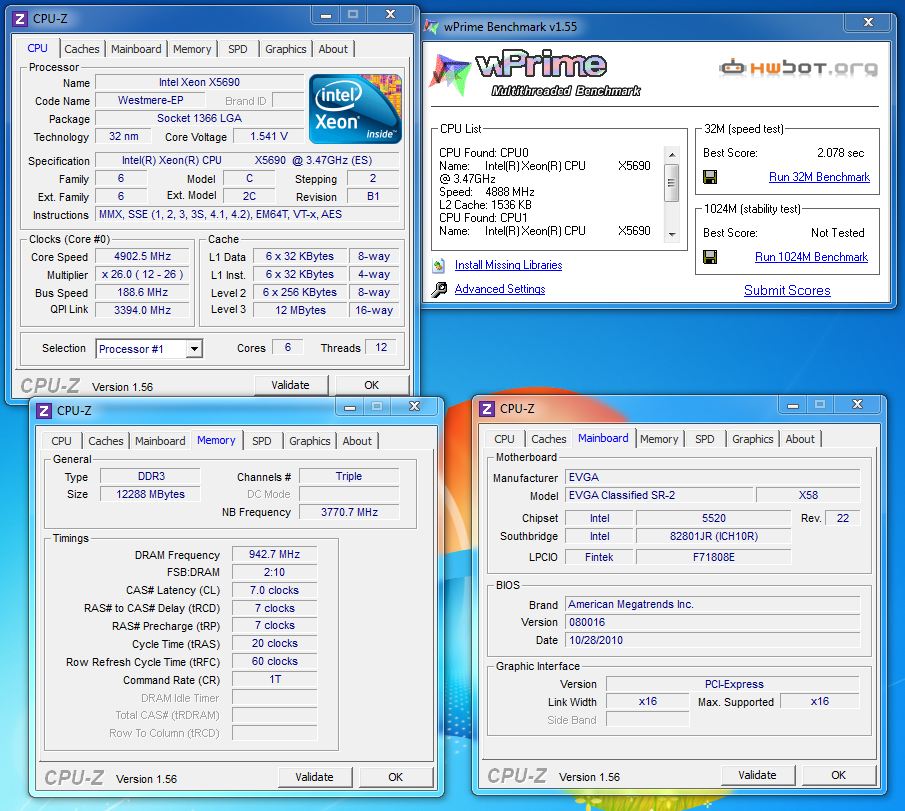Click the Bus Speed value 188.6 MHz
Image resolution: width=905 pixels, height=811 pixels.
[143, 293]
